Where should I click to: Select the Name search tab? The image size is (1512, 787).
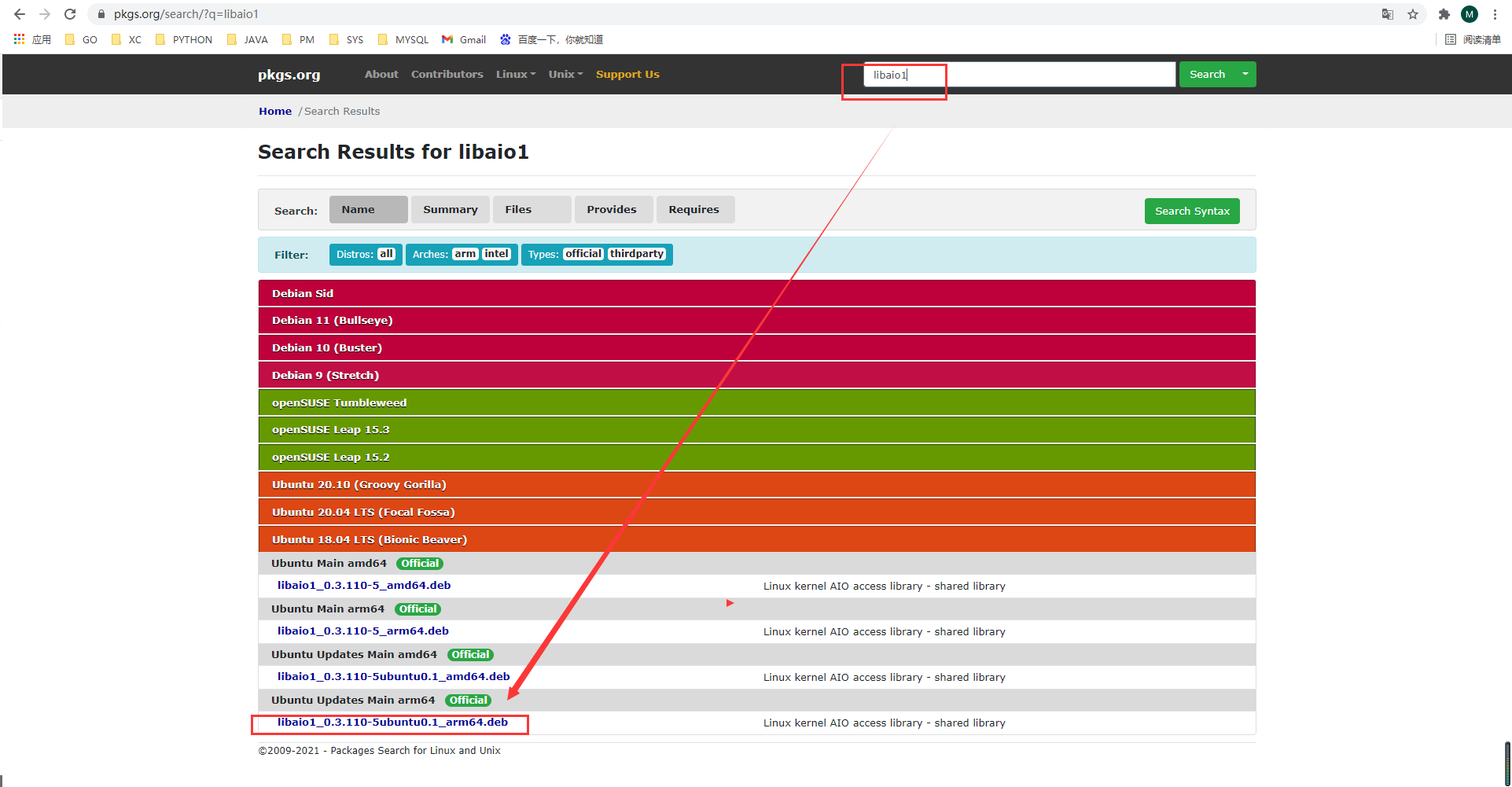[369, 209]
